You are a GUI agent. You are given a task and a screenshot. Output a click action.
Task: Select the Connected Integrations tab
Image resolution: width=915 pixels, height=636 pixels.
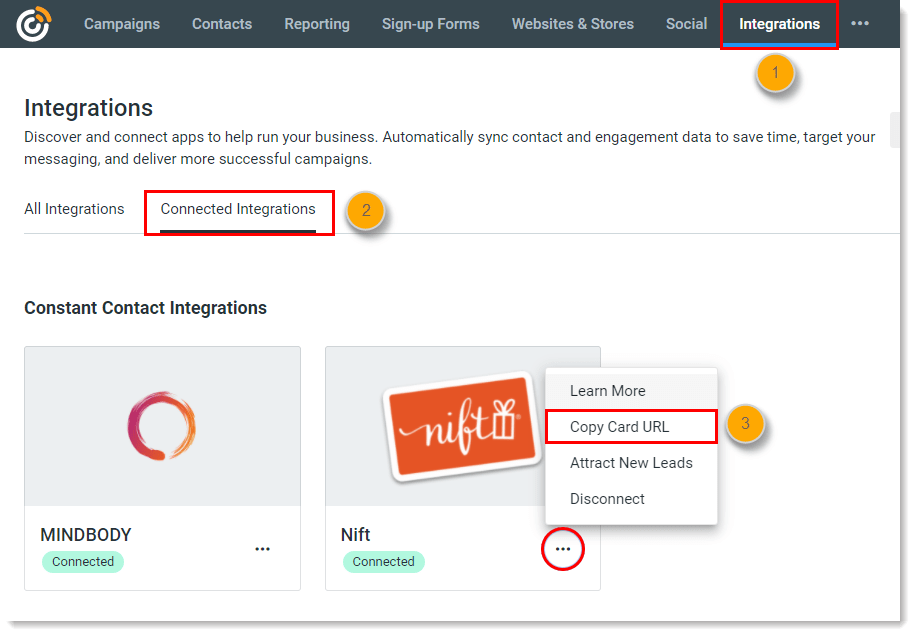[x=238, y=209]
